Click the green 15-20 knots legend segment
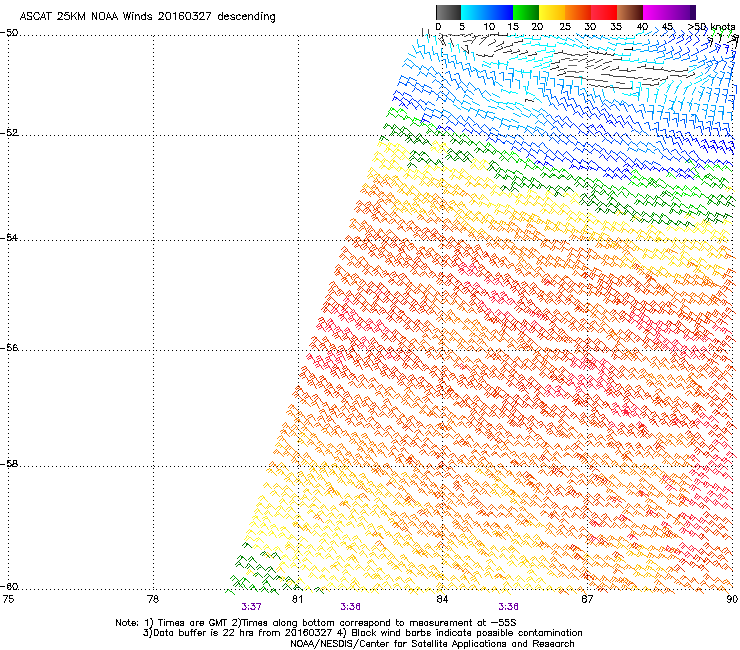Image resolution: width=740 pixels, height=650 pixels. point(526,12)
